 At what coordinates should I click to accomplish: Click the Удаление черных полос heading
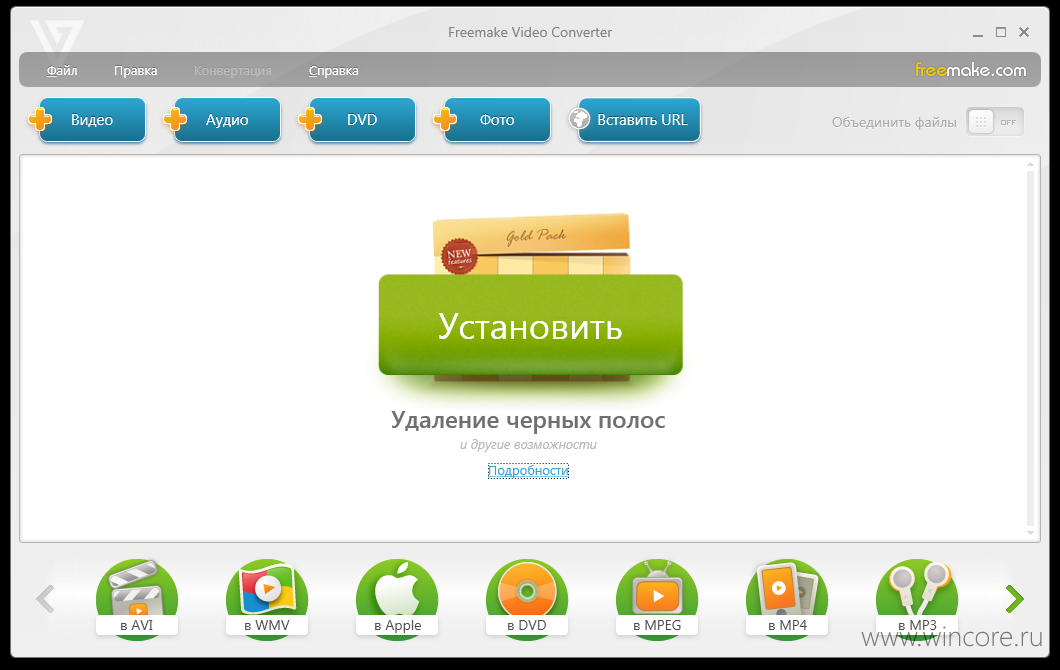[x=528, y=420]
